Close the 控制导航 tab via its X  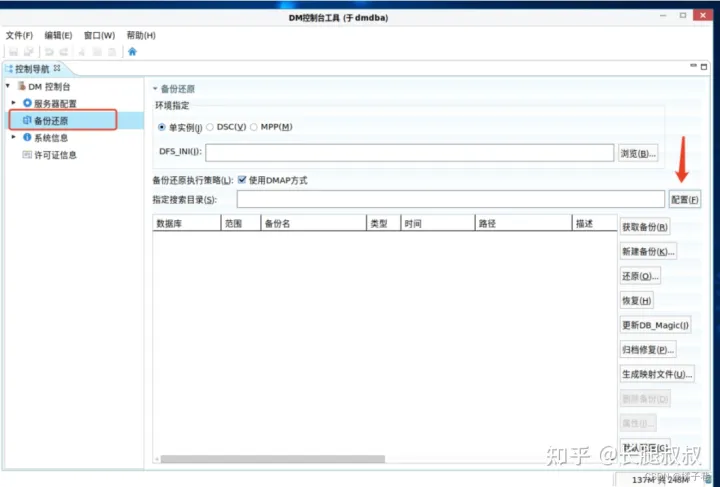(57, 68)
